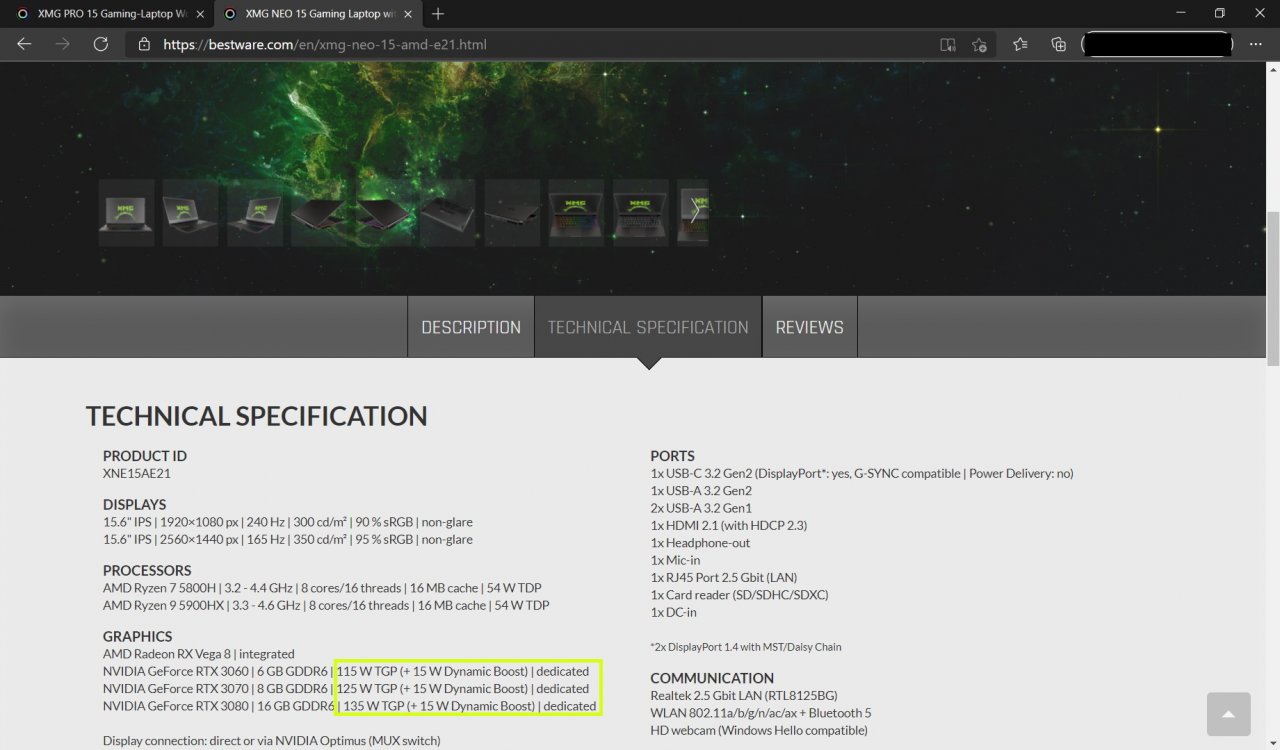Click the address bar URL field
The image size is (1280, 750).
click(x=540, y=44)
